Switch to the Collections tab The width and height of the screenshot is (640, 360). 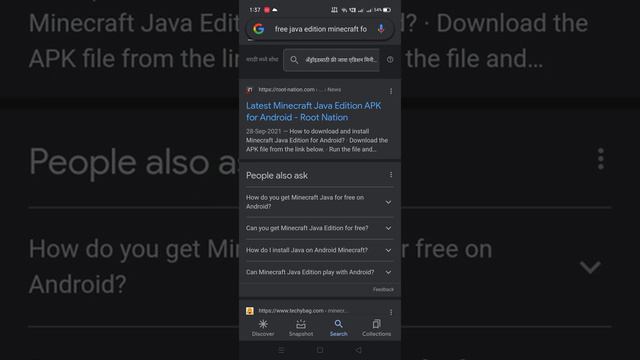(x=376, y=328)
